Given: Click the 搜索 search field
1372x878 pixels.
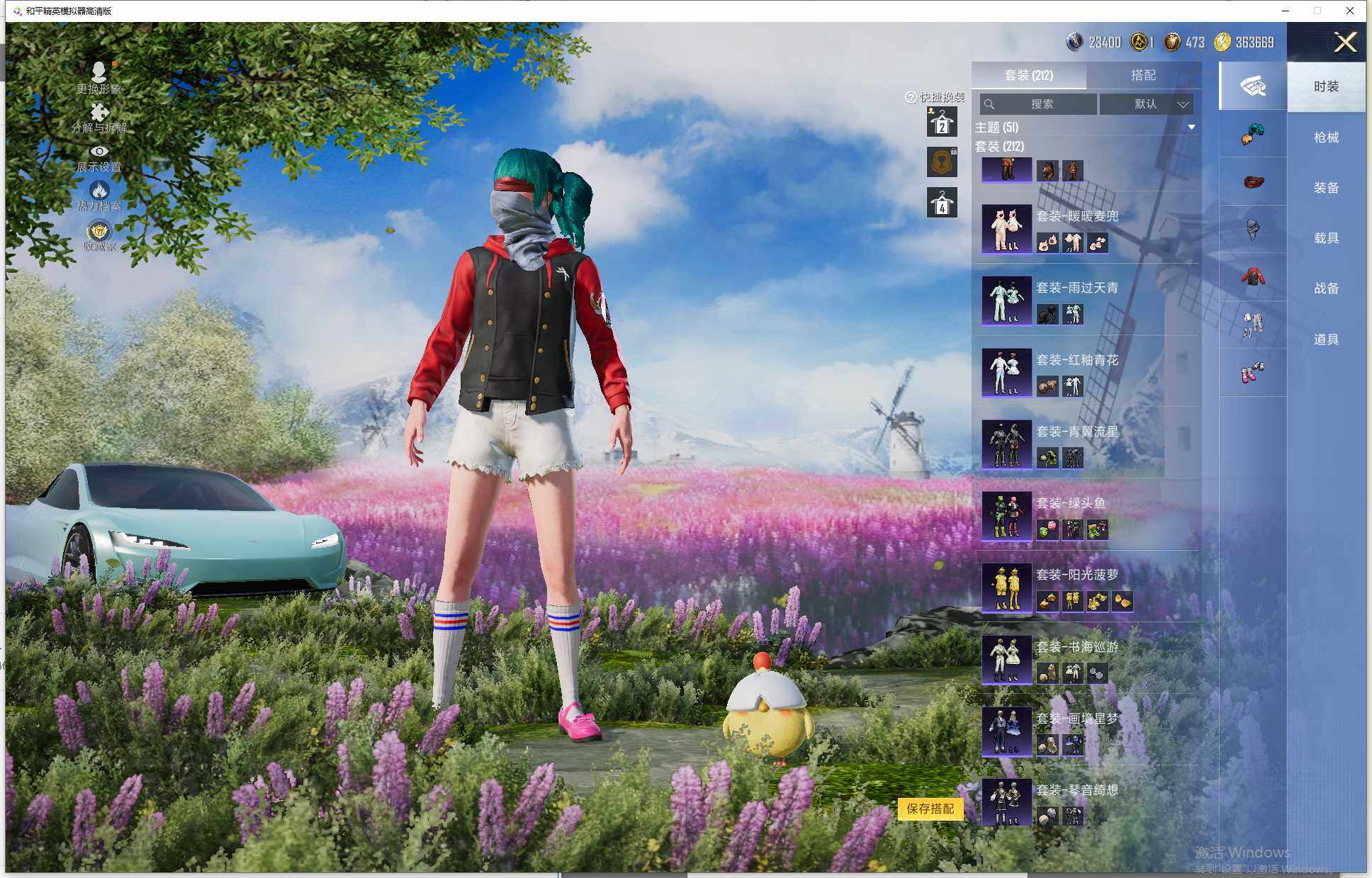Looking at the screenshot, I should pos(1039,104).
